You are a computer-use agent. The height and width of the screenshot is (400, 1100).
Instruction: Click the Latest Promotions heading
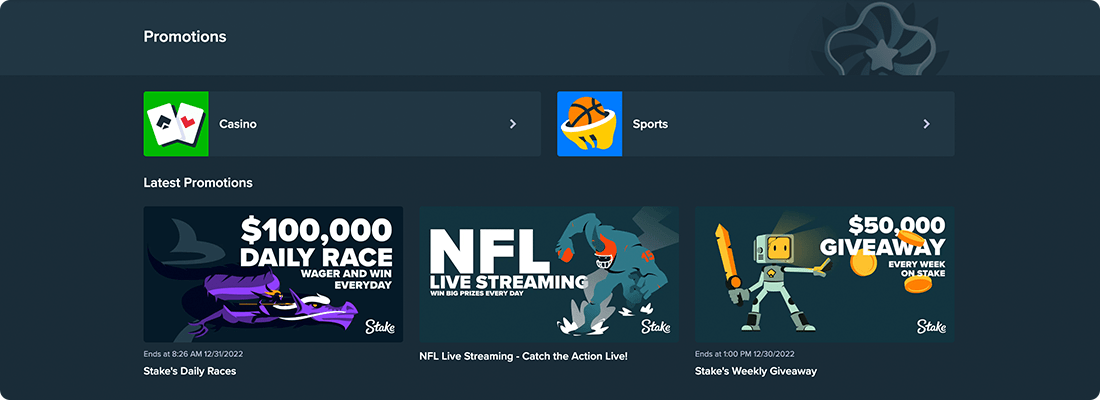click(x=198, y=183)
